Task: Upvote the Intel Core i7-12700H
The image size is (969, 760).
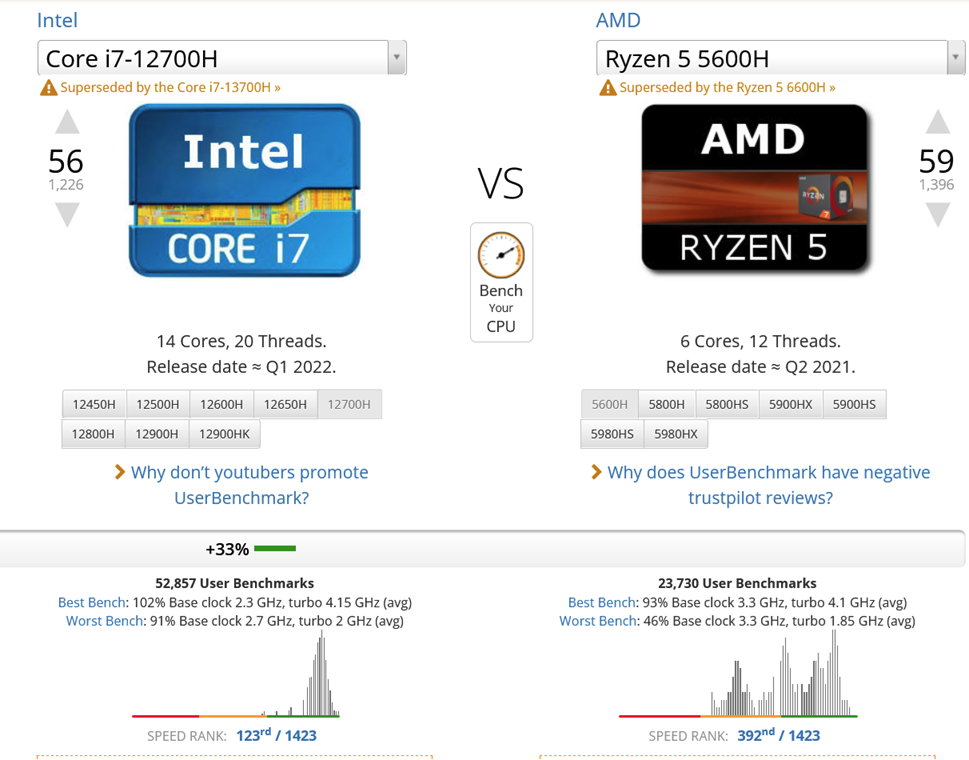Action: click(67, 123)
